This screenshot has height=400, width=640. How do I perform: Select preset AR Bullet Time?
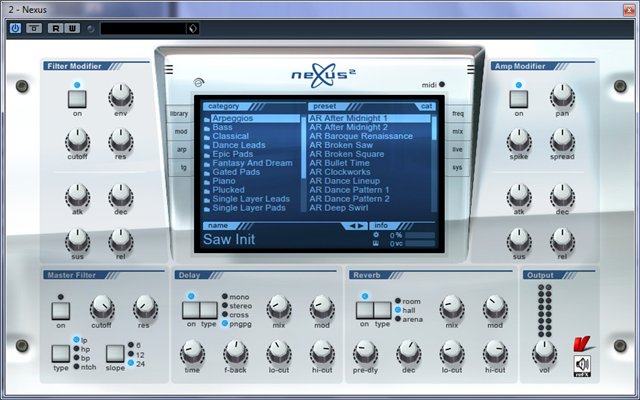point(369,163)
